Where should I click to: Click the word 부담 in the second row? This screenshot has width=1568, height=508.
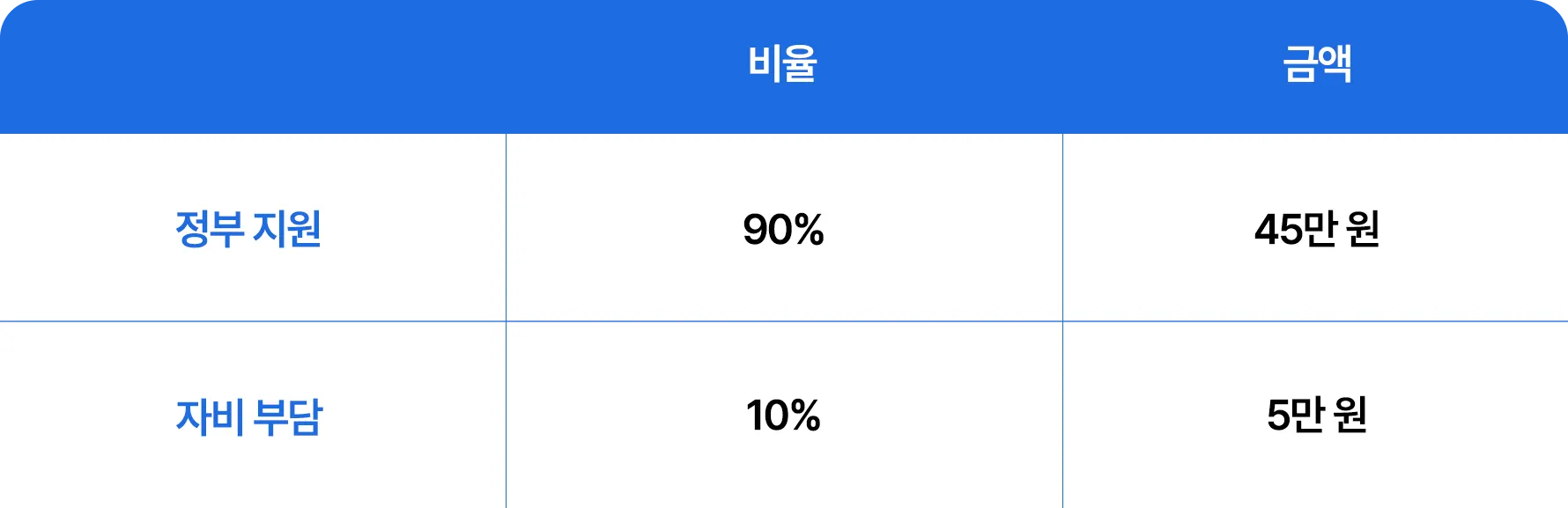pos(288,416)
